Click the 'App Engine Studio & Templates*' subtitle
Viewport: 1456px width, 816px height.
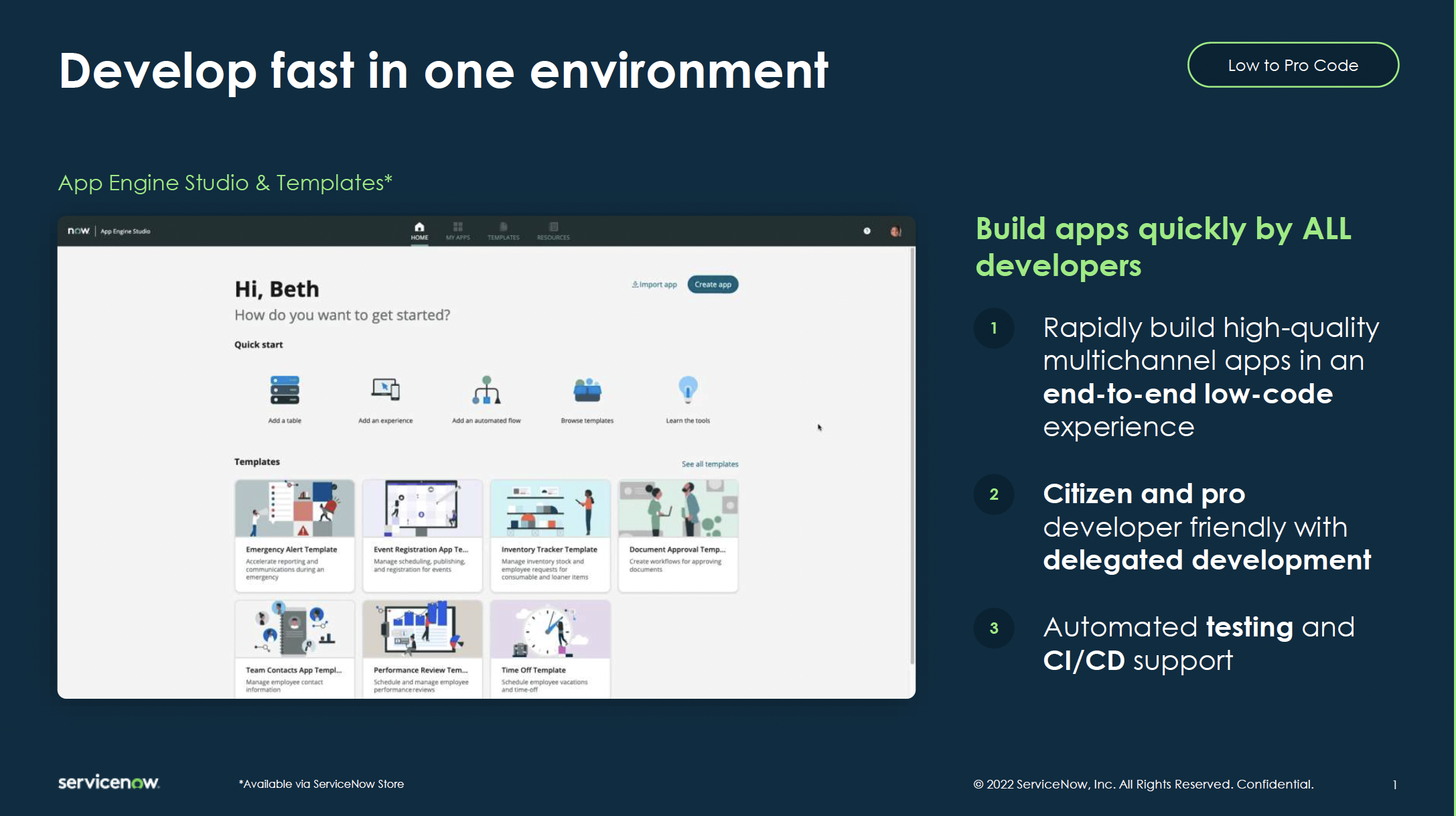225,183
